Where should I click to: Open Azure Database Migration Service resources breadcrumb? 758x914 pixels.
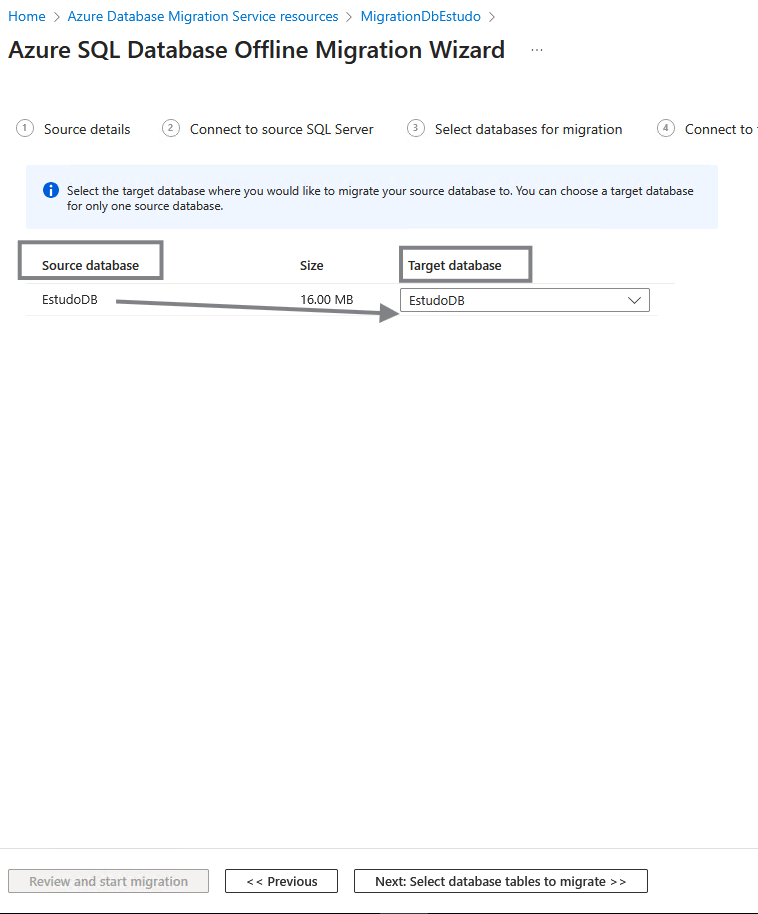click(202, 17)
